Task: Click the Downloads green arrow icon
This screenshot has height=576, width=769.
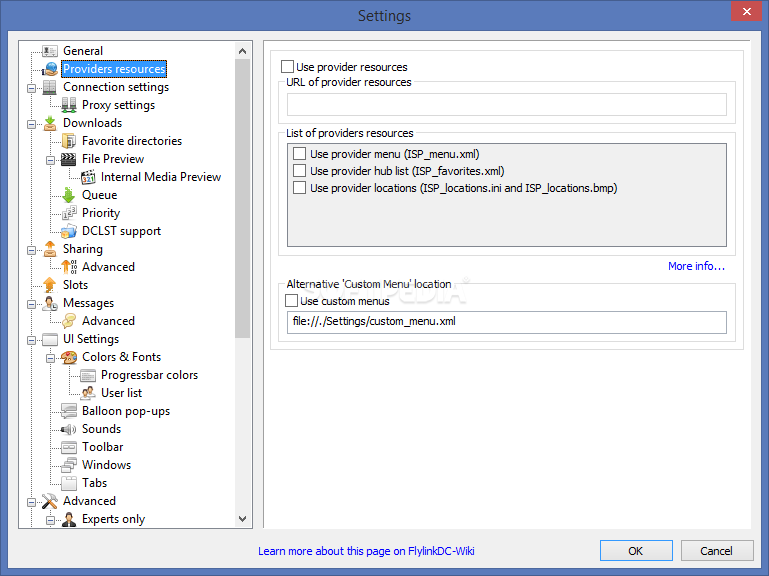Action: click(50, 123)
